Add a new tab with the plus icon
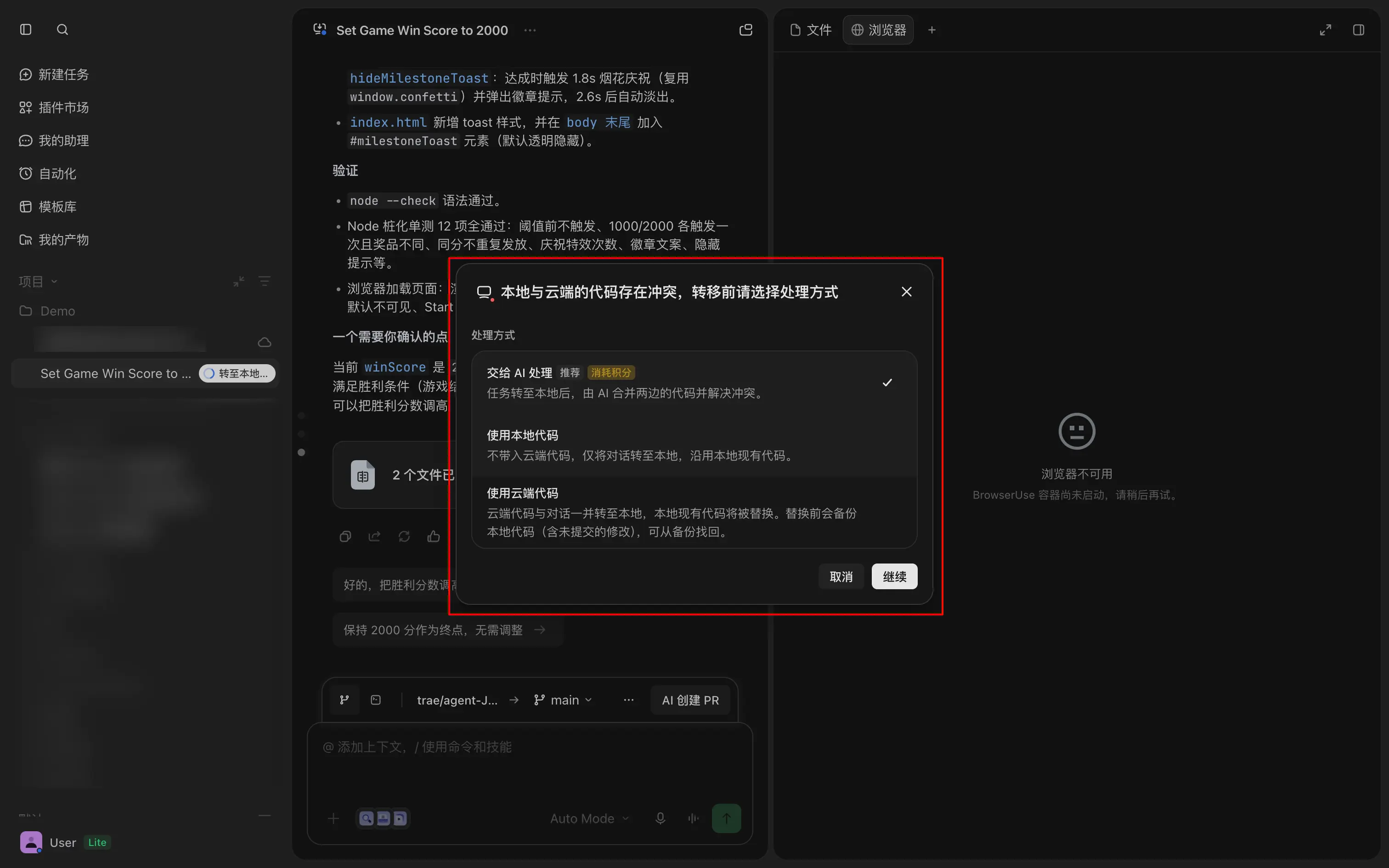The width and height of the screenshot is (1389, 868). pyautogui.click(x=932, y=30)
